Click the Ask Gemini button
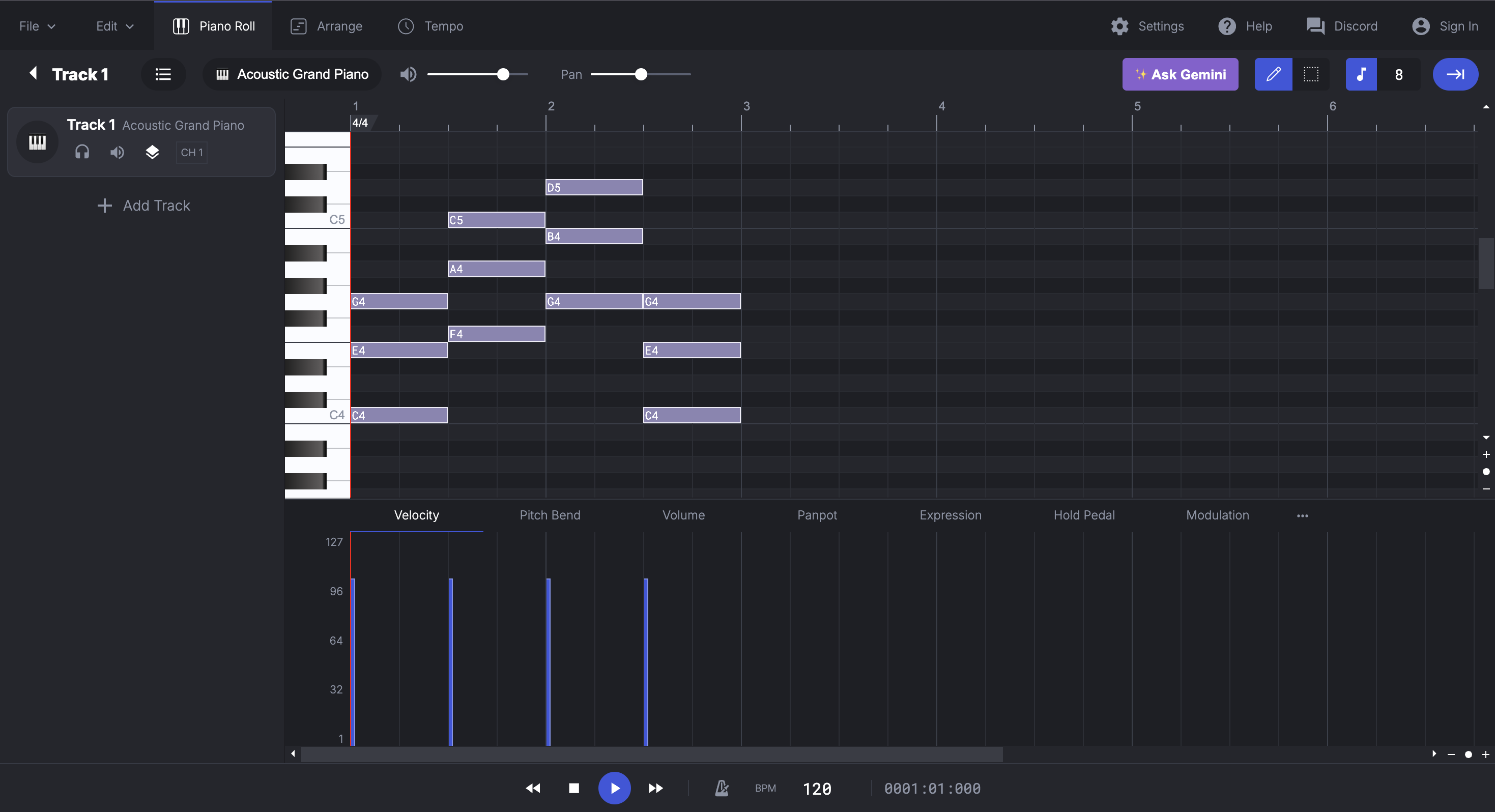This screenshot has width=1495, height=812. tap(1180, 74)
